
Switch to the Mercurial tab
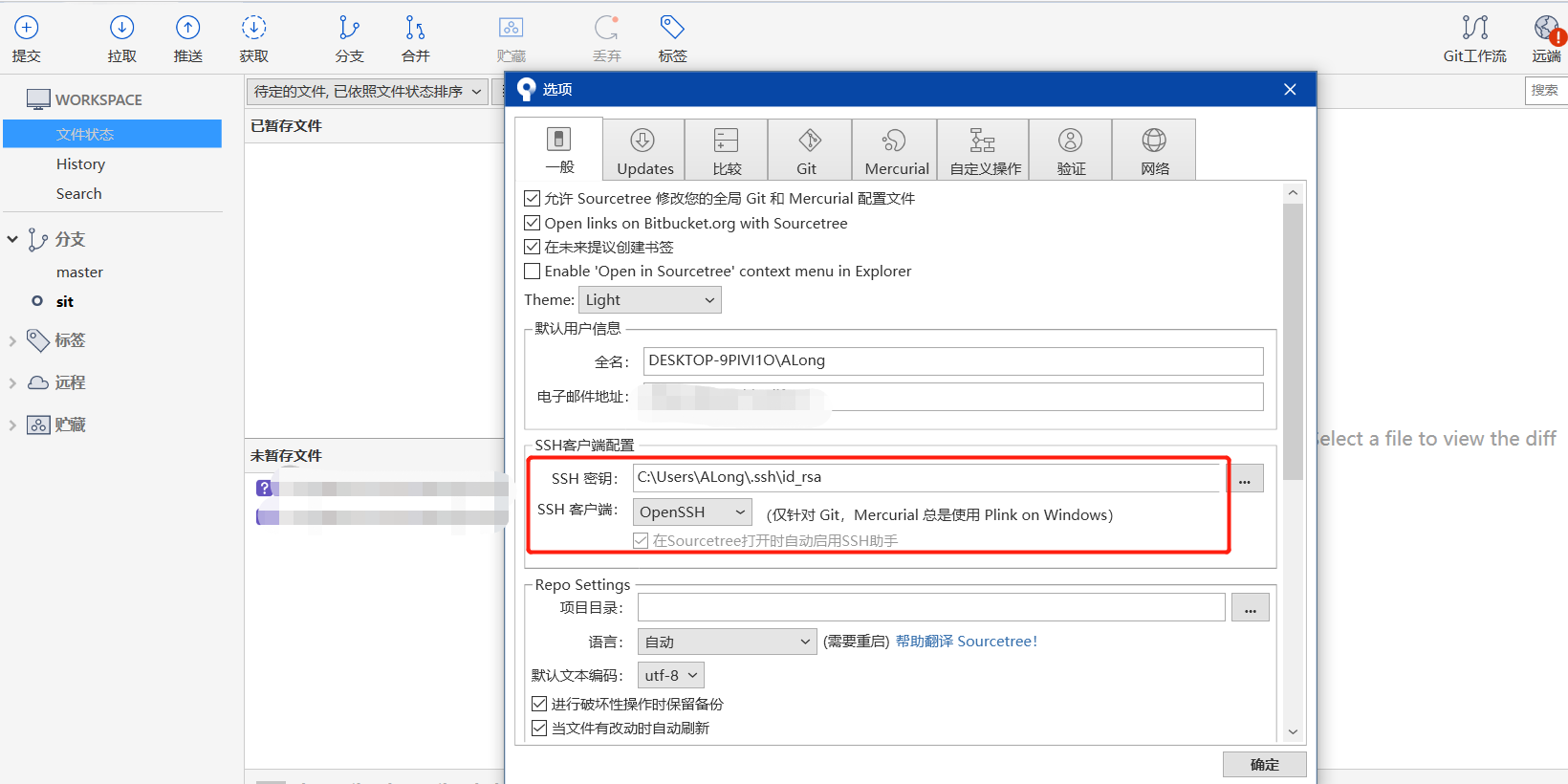tap(895, 150)
